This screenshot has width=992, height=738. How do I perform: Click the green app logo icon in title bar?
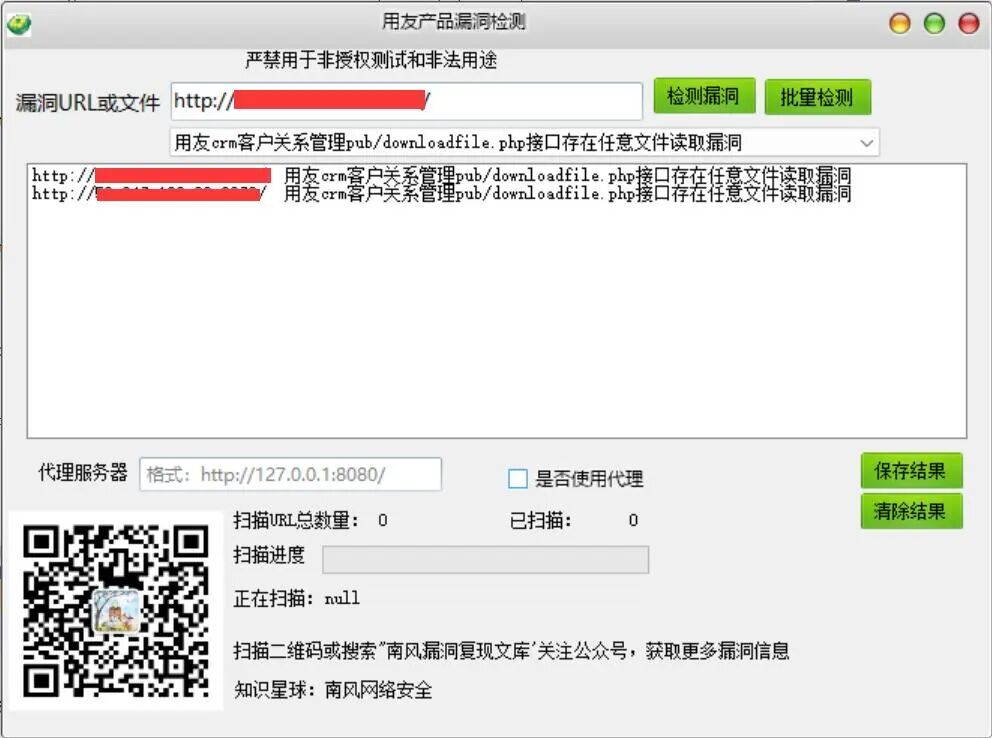[19, 25]
